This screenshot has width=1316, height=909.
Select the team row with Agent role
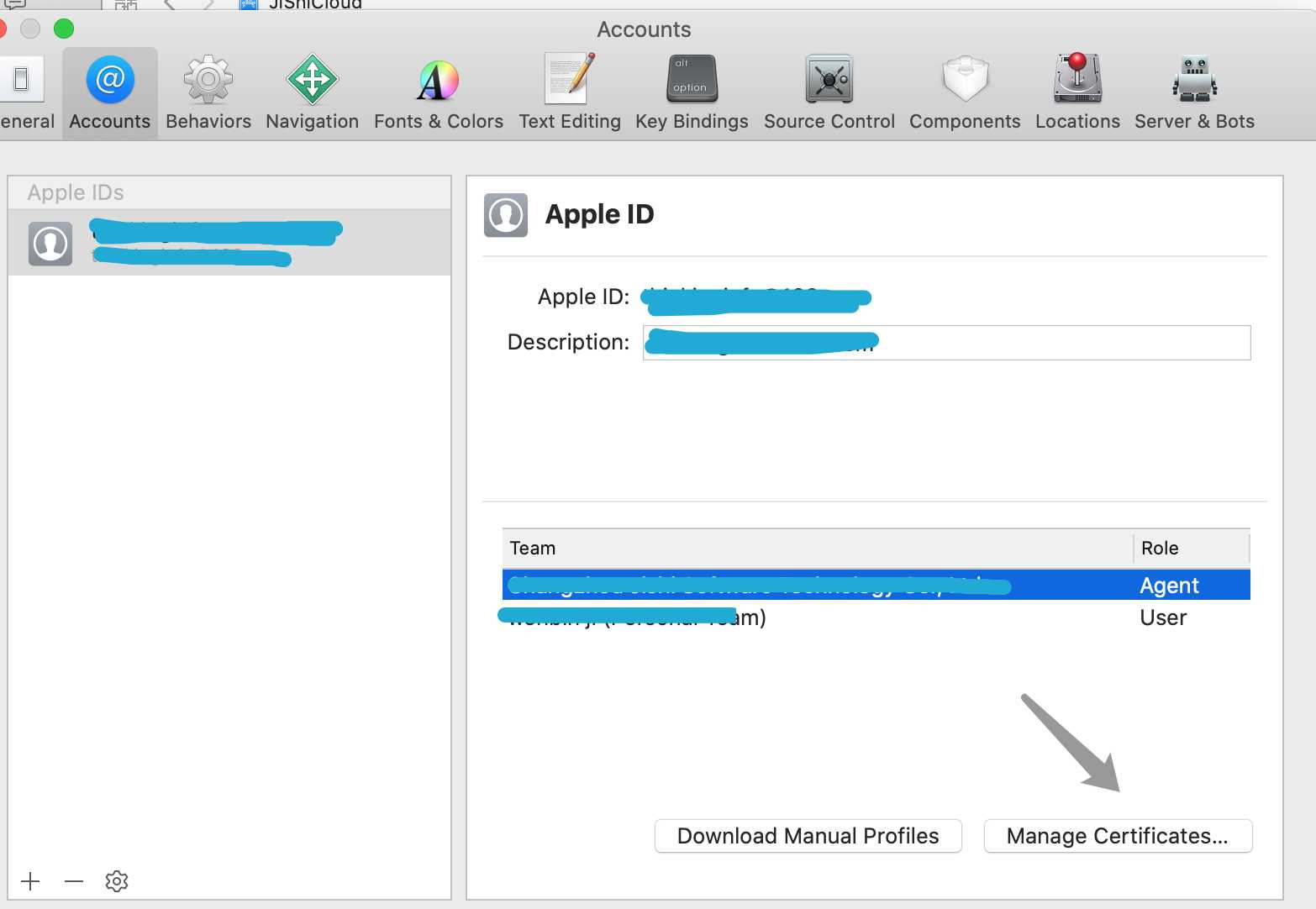pos(876,585)
